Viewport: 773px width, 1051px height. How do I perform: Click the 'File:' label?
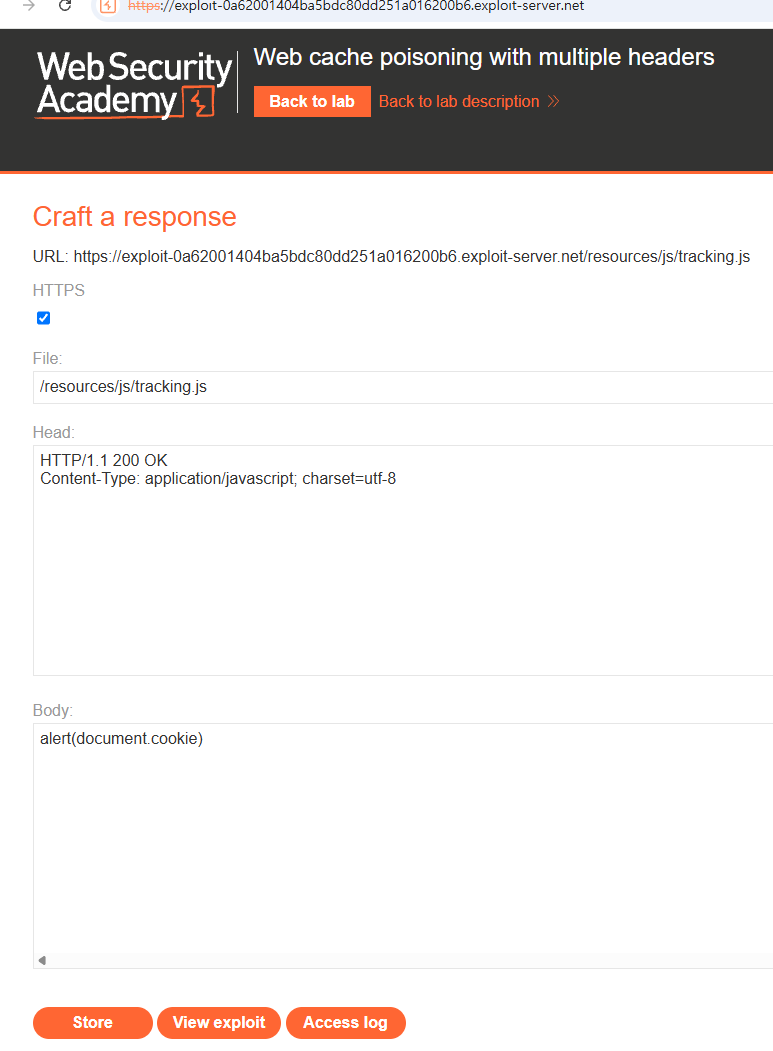pyautogui.click(x=48, y=359)
